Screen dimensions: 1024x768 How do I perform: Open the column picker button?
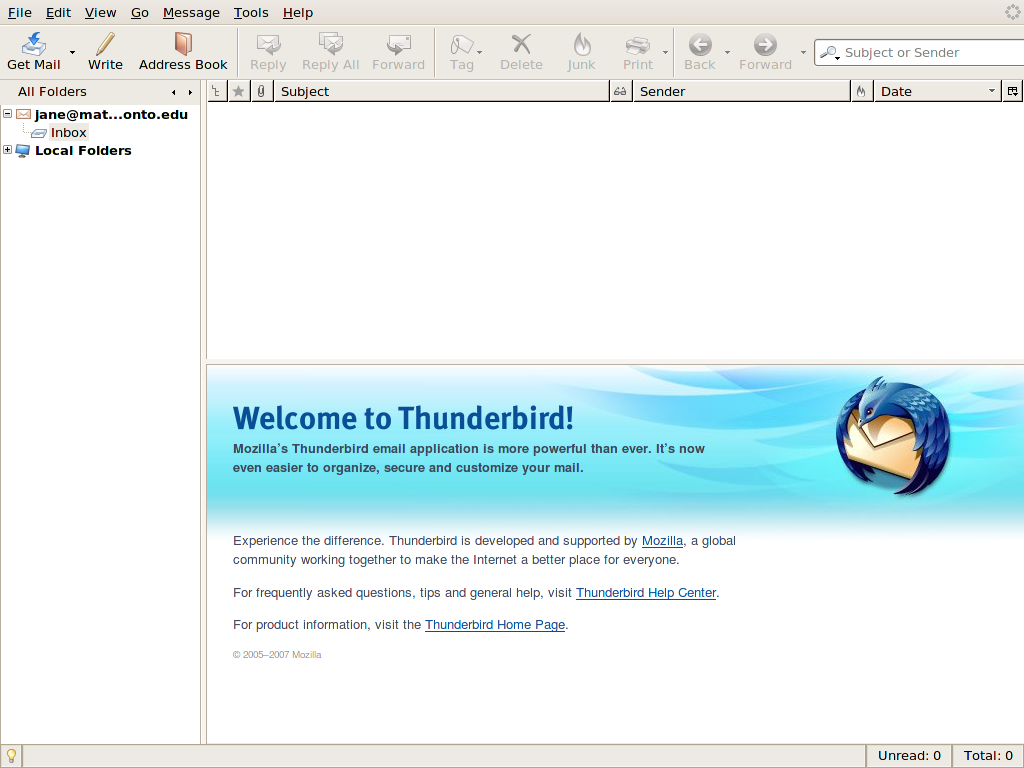point(1013,91)
